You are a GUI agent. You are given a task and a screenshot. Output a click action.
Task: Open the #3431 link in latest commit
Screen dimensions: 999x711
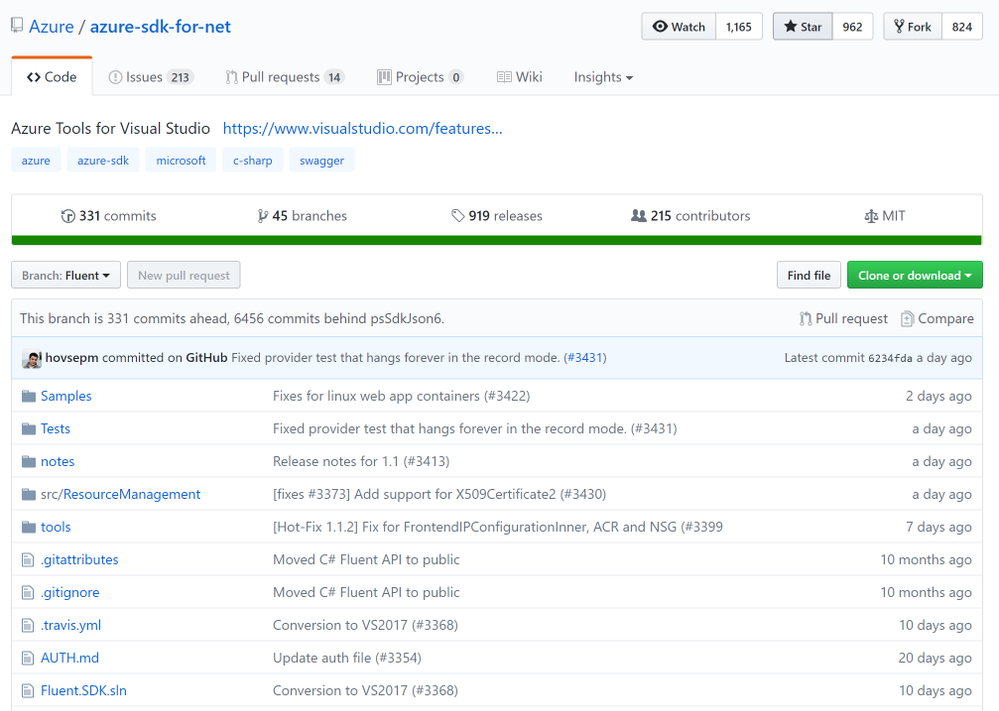coord(585,357)
